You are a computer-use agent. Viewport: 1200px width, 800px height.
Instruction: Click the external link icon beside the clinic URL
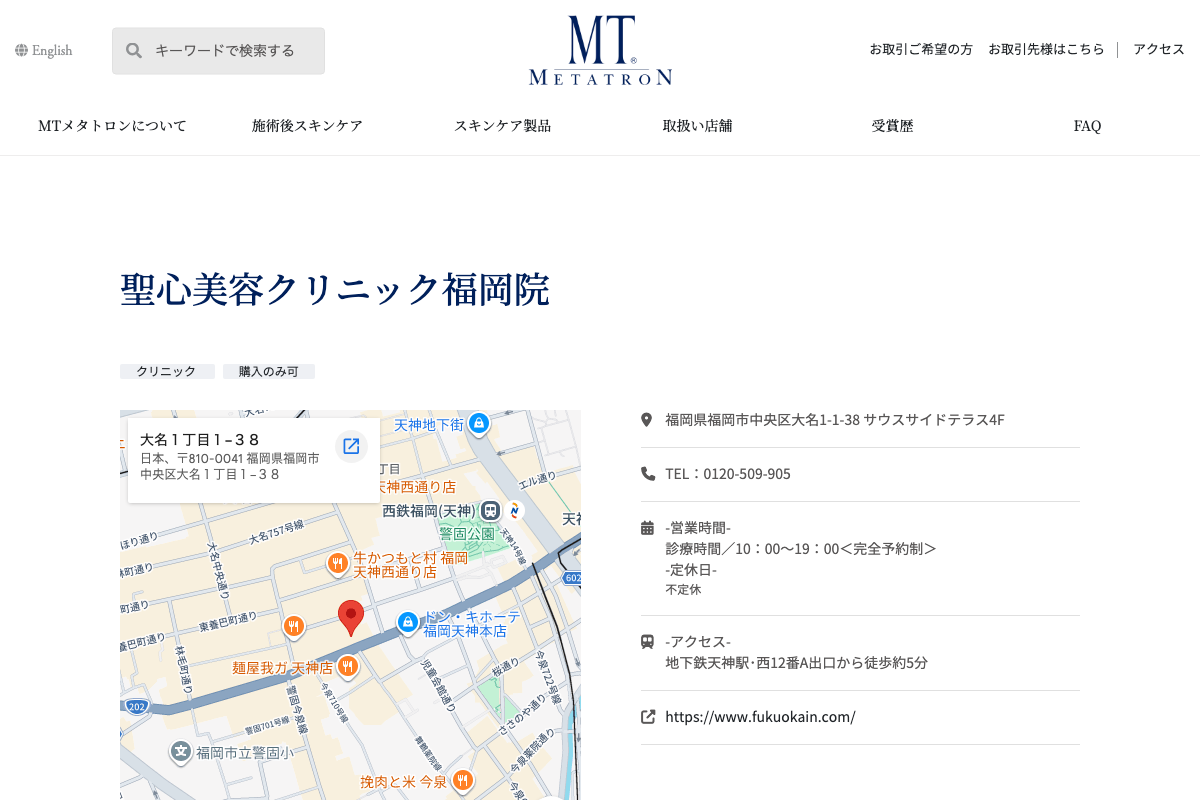[646, 716]
